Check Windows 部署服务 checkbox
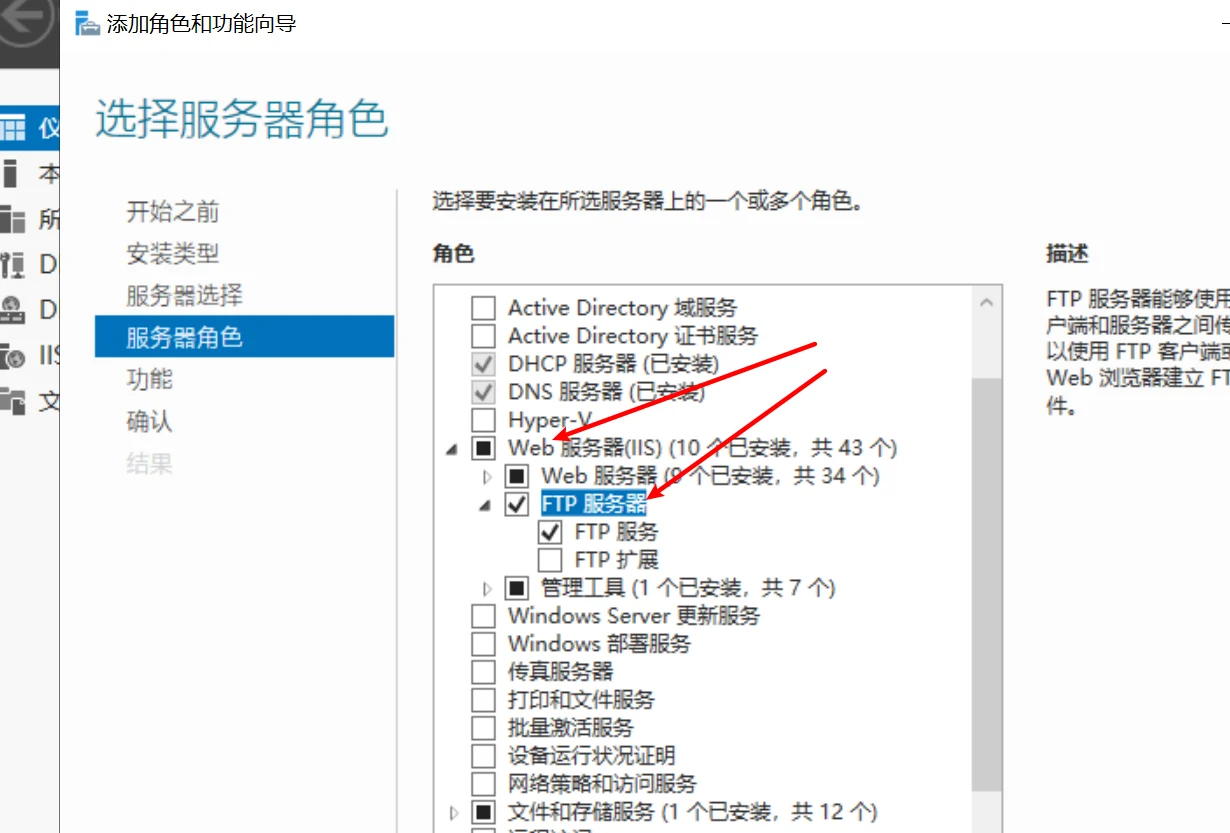The image size is (1230, 833). (484, 643)
